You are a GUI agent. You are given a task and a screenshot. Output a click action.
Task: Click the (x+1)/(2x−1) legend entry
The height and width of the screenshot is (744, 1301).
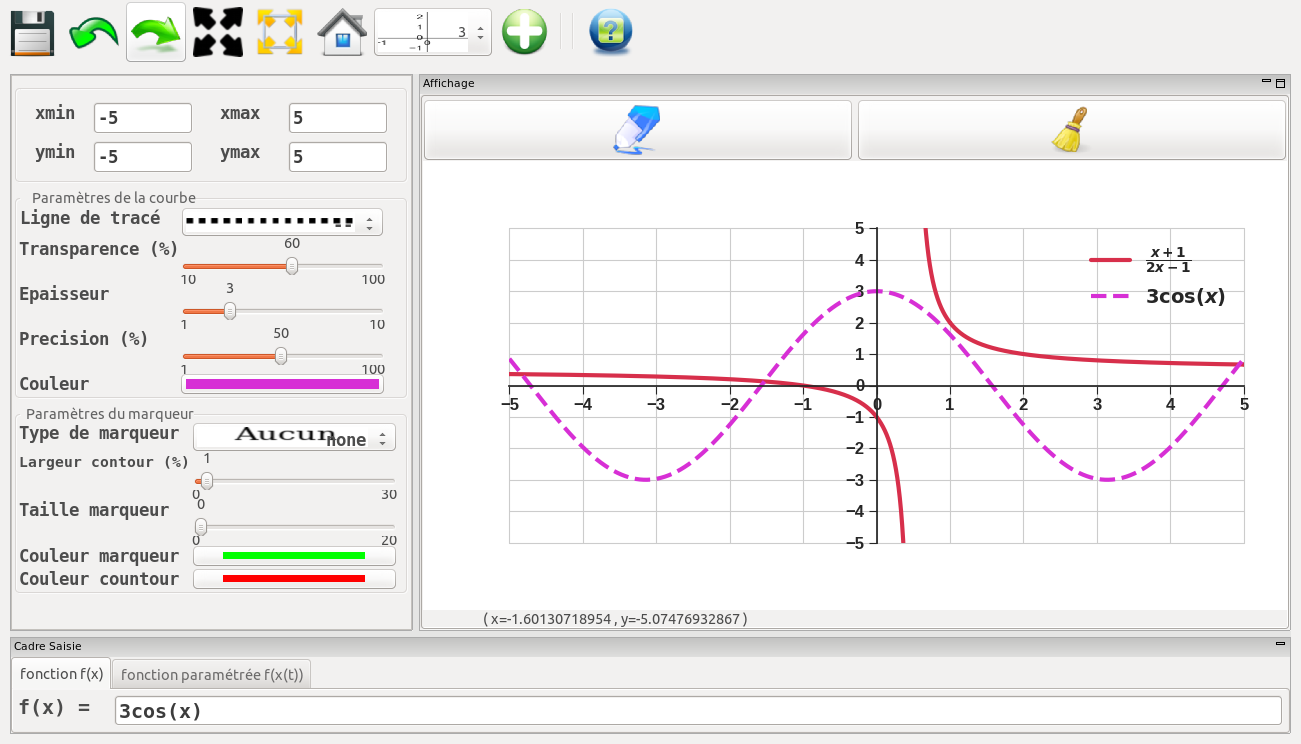click(1141, 260)
